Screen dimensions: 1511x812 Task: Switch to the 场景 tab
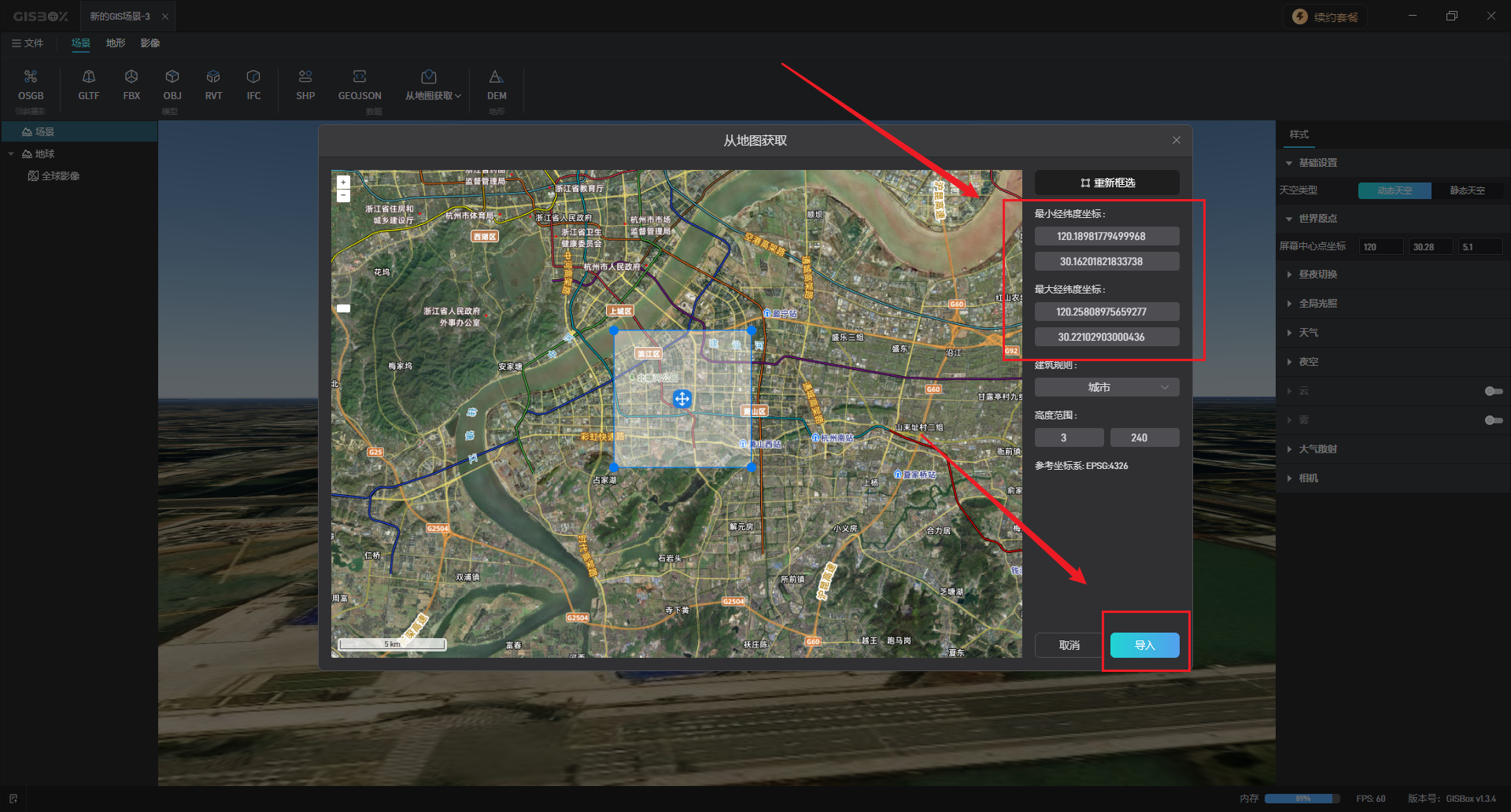point(80,43)
